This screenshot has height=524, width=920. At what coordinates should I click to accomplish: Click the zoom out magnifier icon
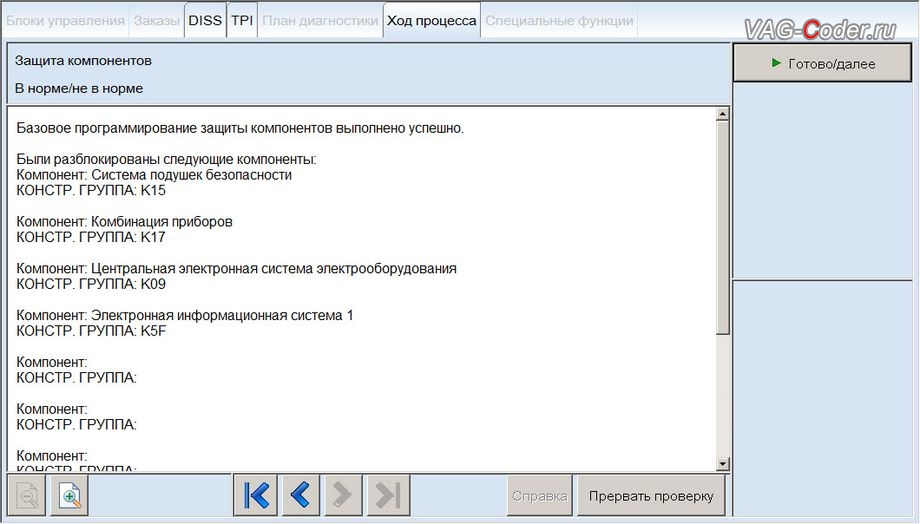(x=27, y=496)
